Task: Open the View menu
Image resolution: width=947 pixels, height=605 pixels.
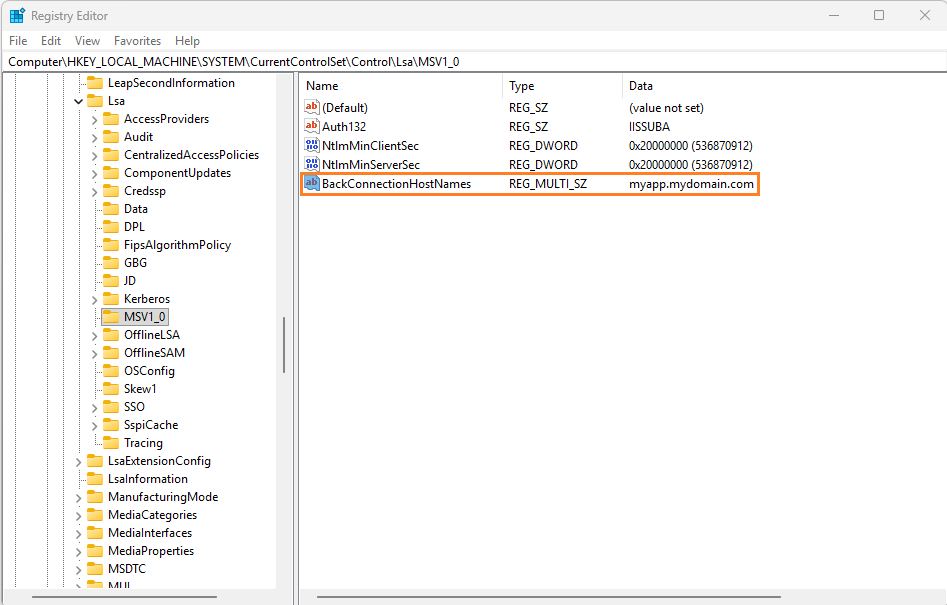Action: pos(87,40)
